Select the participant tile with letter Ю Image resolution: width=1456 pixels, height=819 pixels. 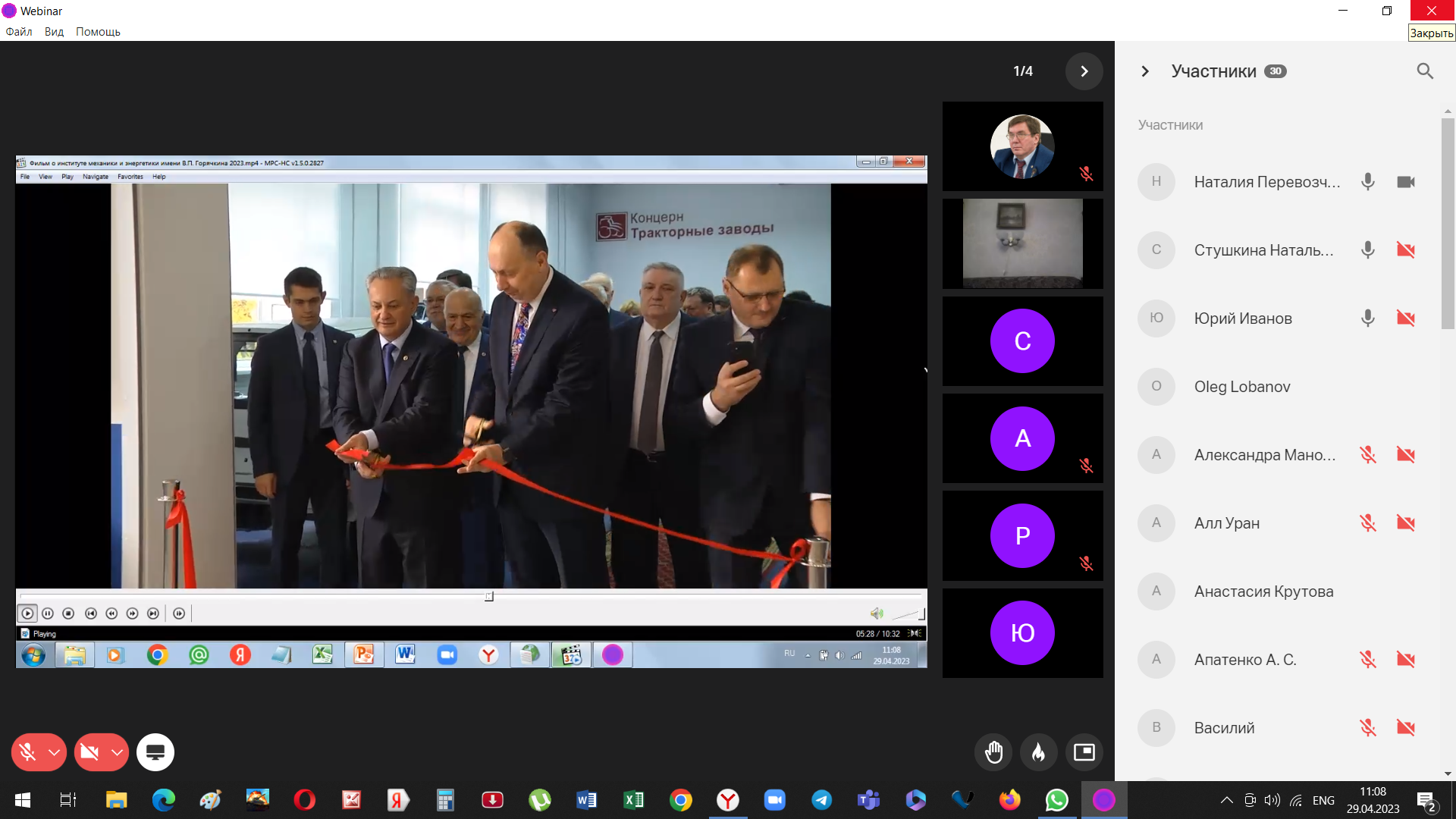point(1022,633)
